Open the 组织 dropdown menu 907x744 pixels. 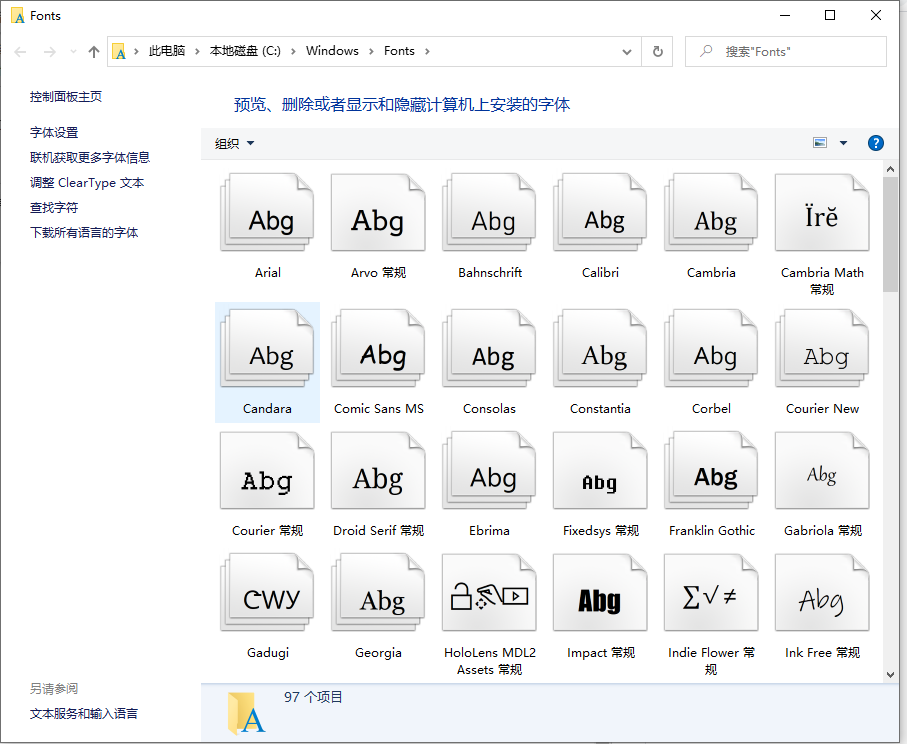pos(235,143)
